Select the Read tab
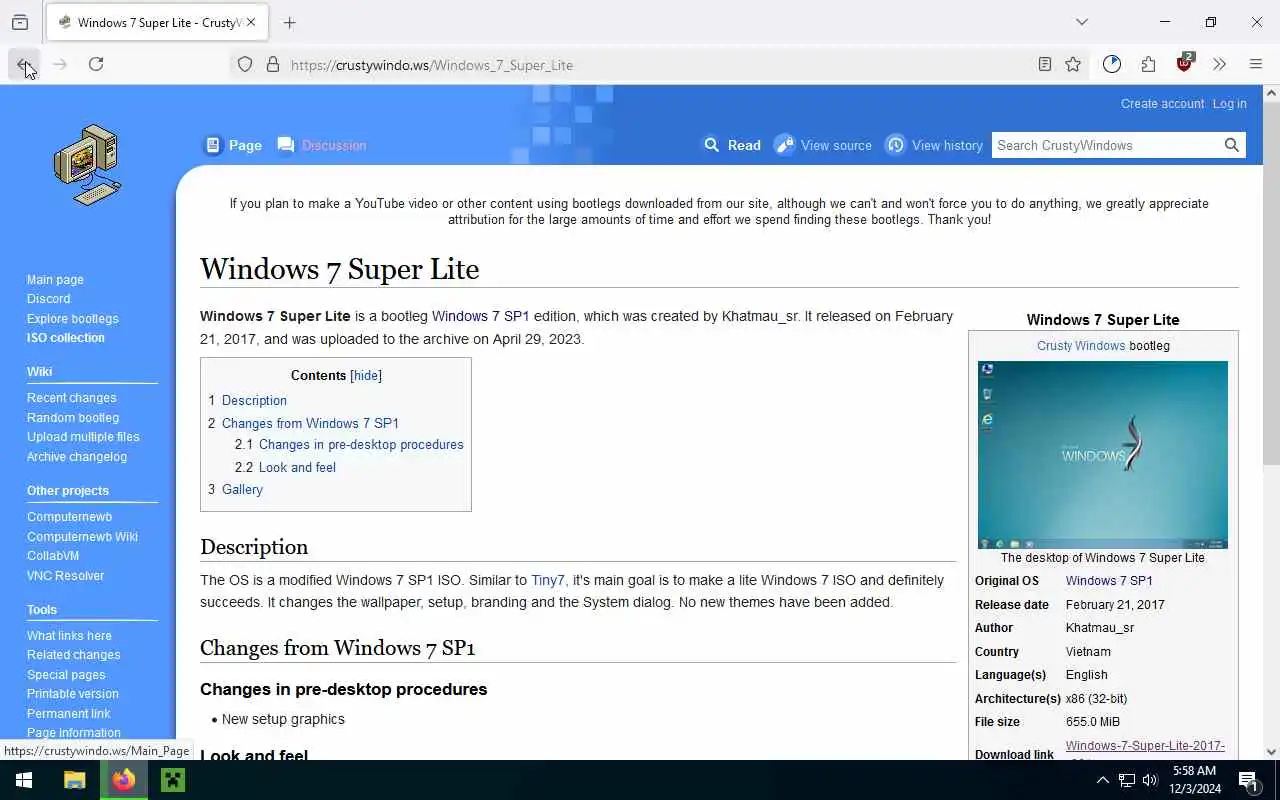The height and width of the screenshot is (800, 1280). 732,145
